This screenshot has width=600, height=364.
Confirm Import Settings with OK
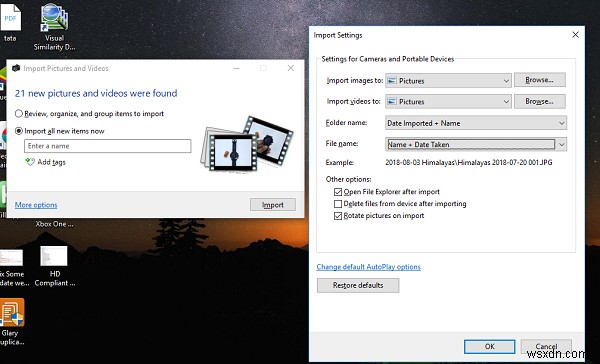[x=489, y=346]
